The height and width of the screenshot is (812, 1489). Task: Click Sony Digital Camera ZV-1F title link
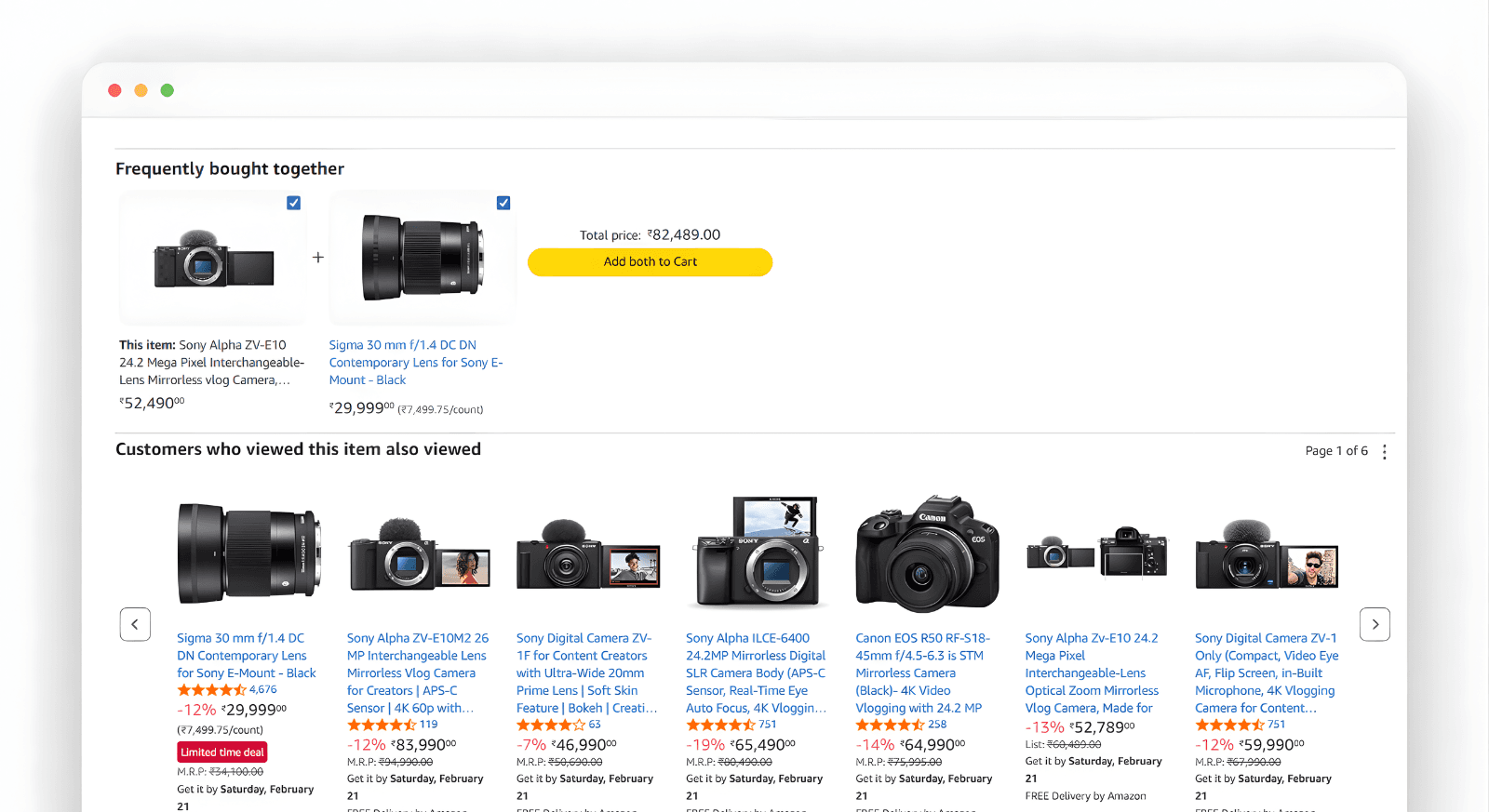[586, 673]
